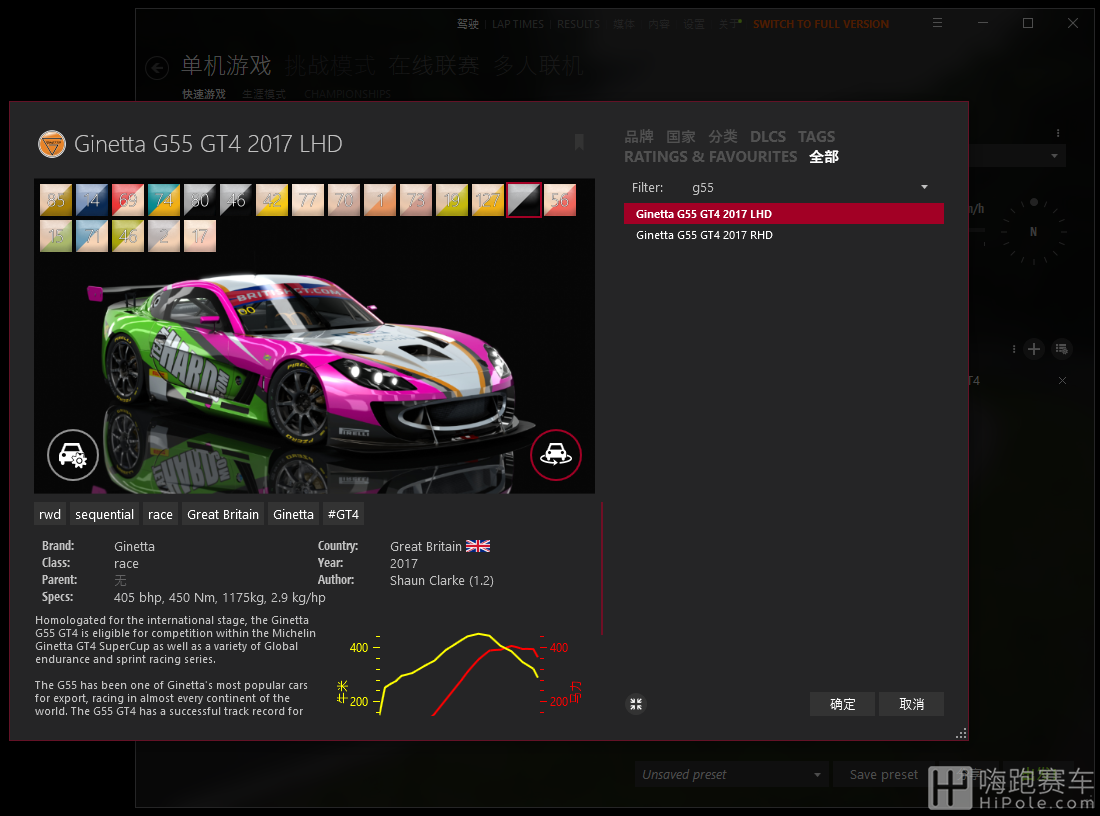The image size is (1100, 816).
Task: Select 单机游戏 in main window
Action: pos(226,65)
